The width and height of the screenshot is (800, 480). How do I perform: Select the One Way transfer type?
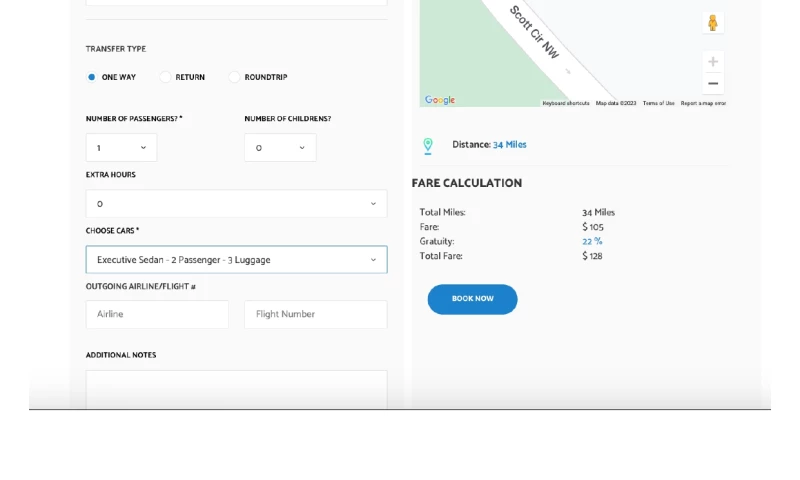[x=92, y=77]
